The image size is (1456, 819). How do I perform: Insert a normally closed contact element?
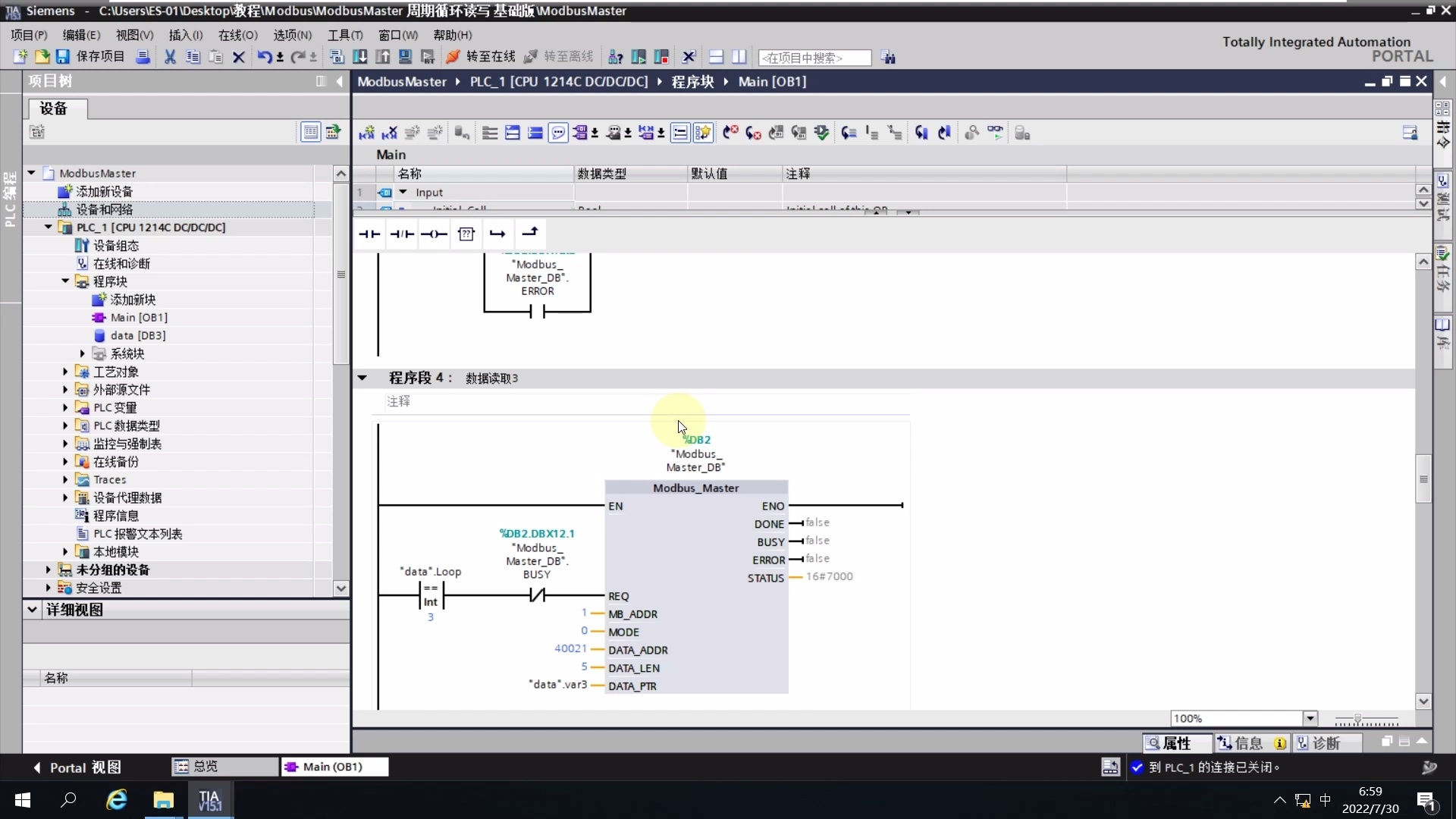tap(401, 234)
